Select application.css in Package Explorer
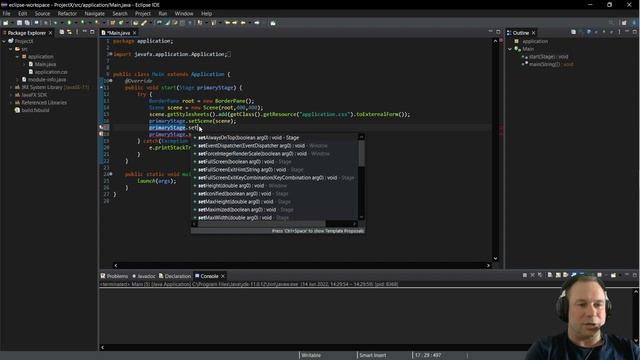Image resolution: width=640 pixels, height=360 pixels. click(x=48, y=72)
